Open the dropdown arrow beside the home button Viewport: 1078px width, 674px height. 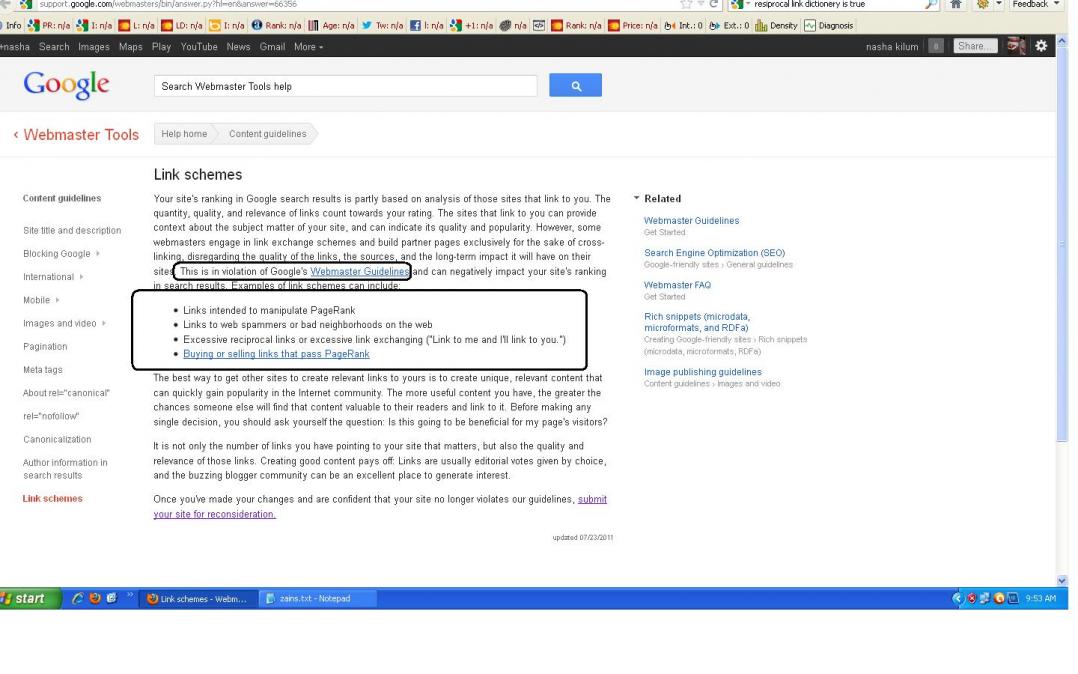tap(999, 4)
